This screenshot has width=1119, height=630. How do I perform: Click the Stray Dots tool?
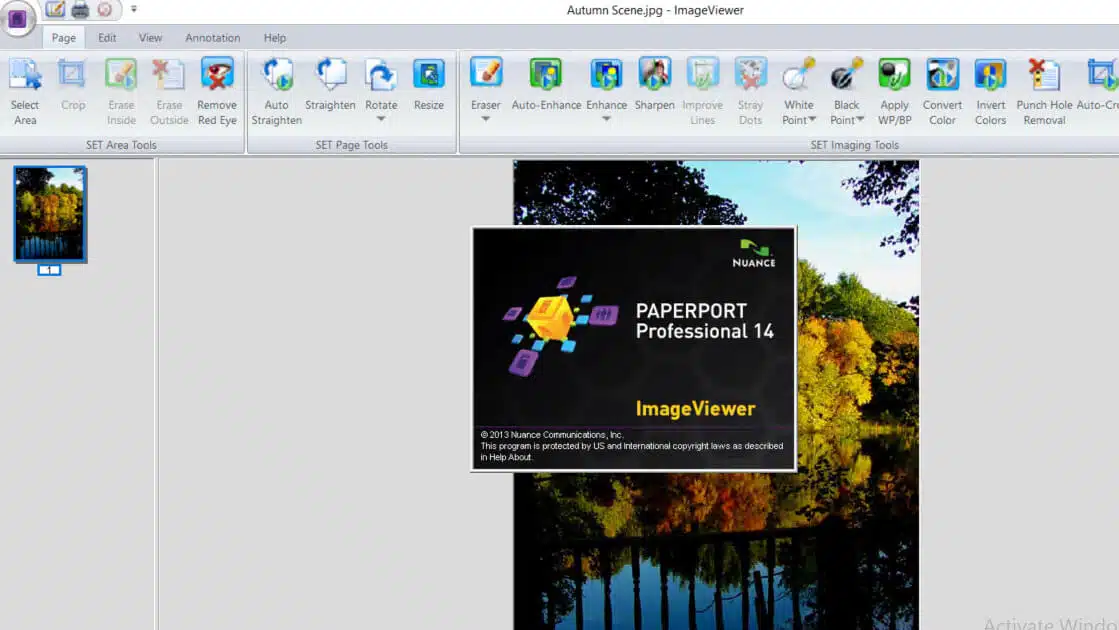[x=750, y=92]
